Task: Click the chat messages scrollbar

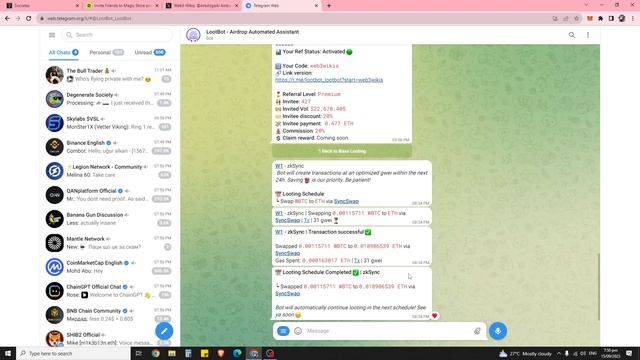Action: tap(598, 287)
